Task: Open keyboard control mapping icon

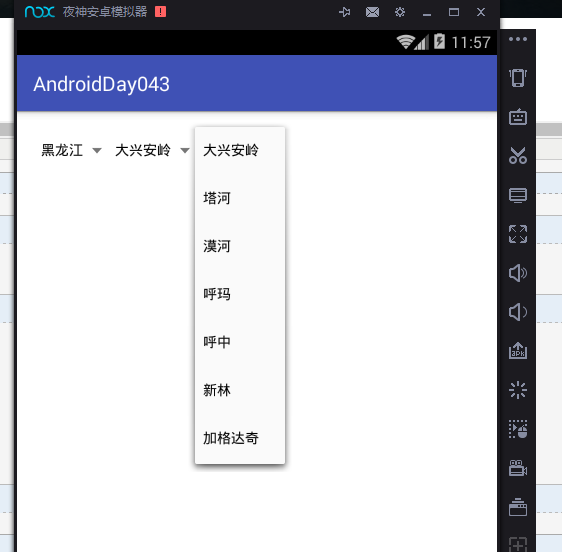Action: pos(518,117)
